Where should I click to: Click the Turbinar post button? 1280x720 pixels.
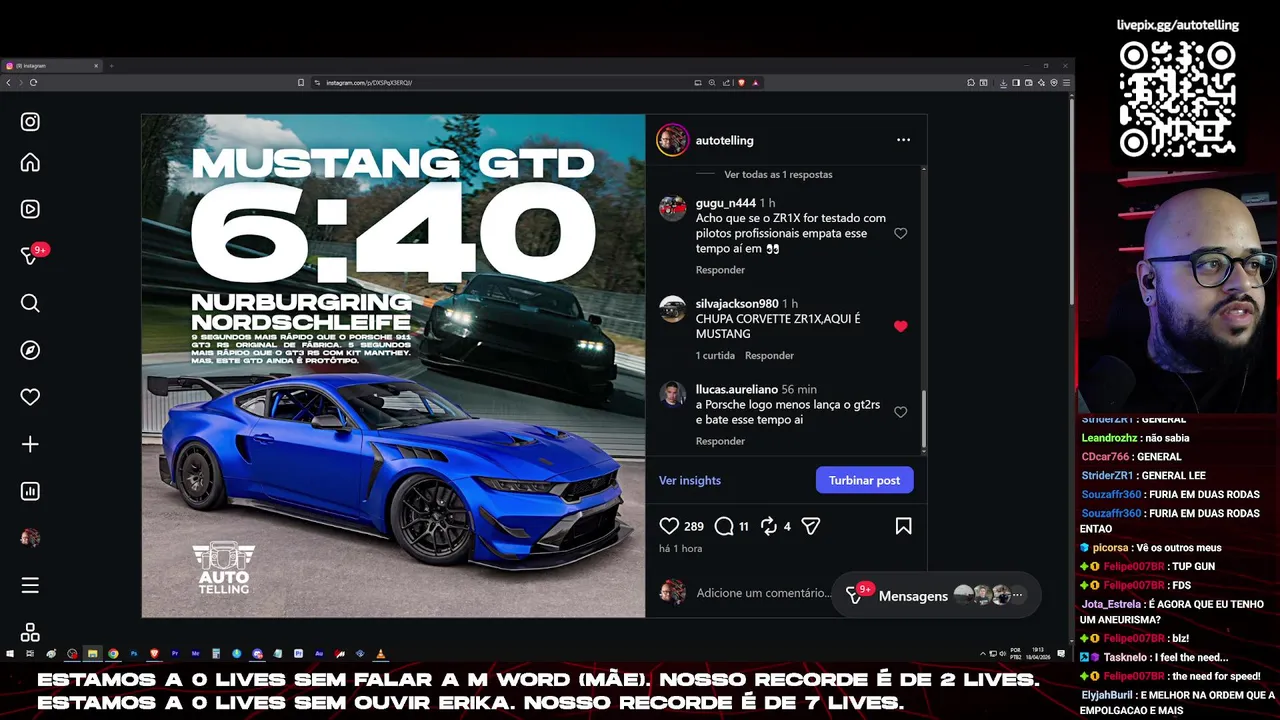864,480
